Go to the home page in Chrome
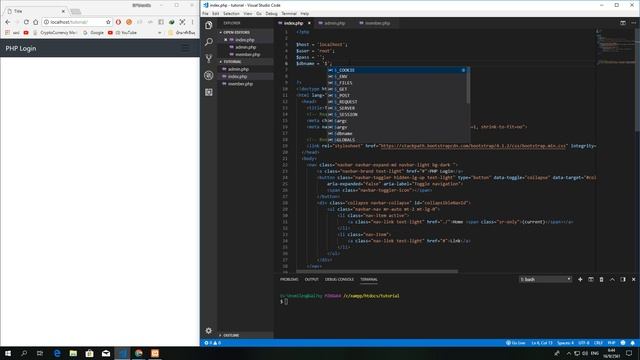 coord(36,22)
